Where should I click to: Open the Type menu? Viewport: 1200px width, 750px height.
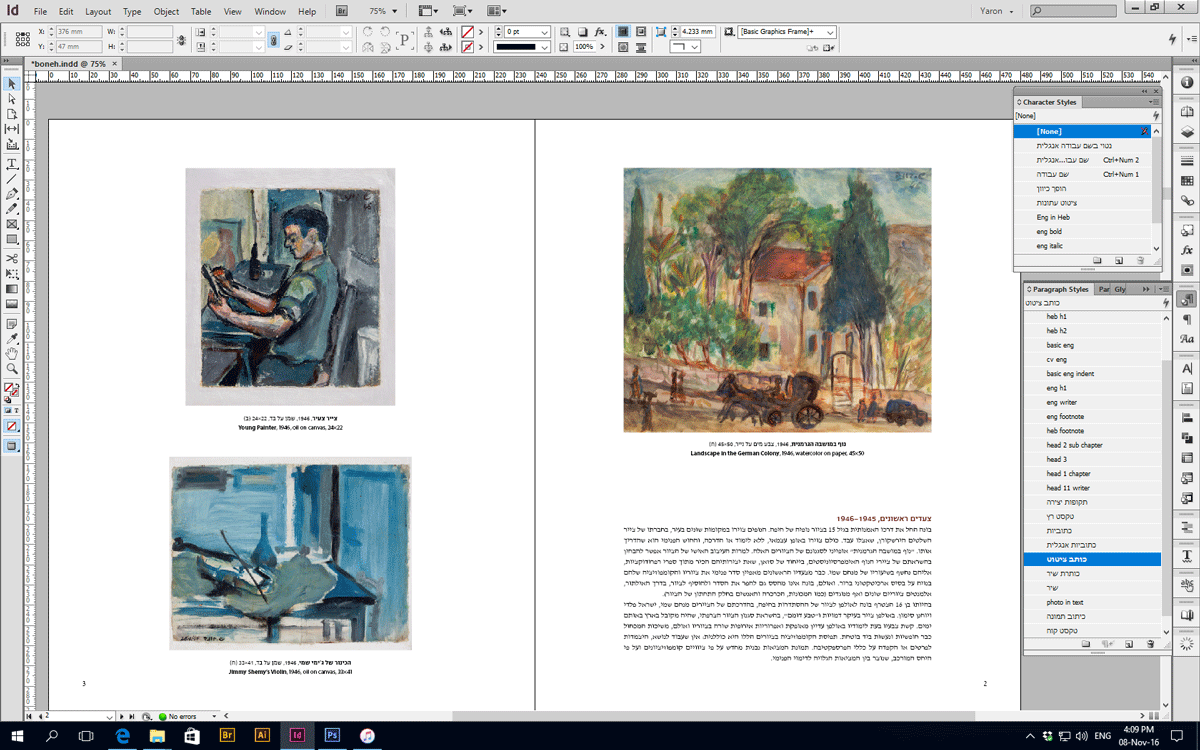click(132, 11)
